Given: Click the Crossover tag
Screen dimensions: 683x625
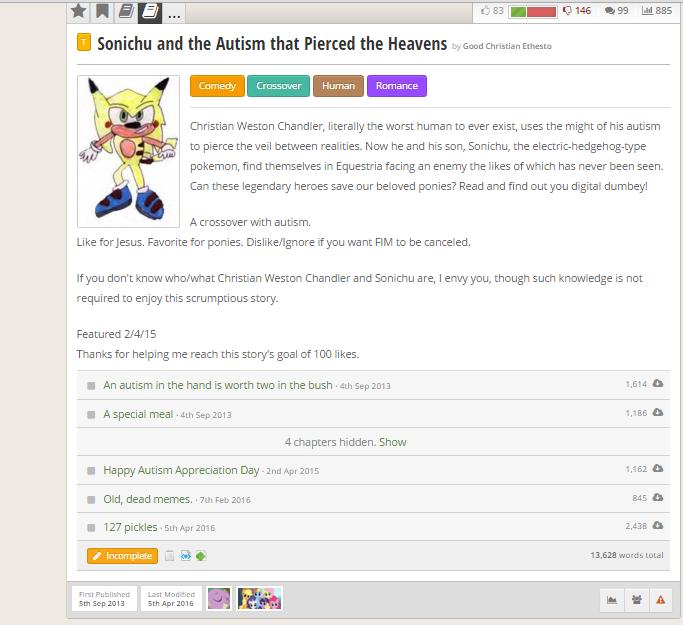Looking at the screenshot, I should (278, 86).
